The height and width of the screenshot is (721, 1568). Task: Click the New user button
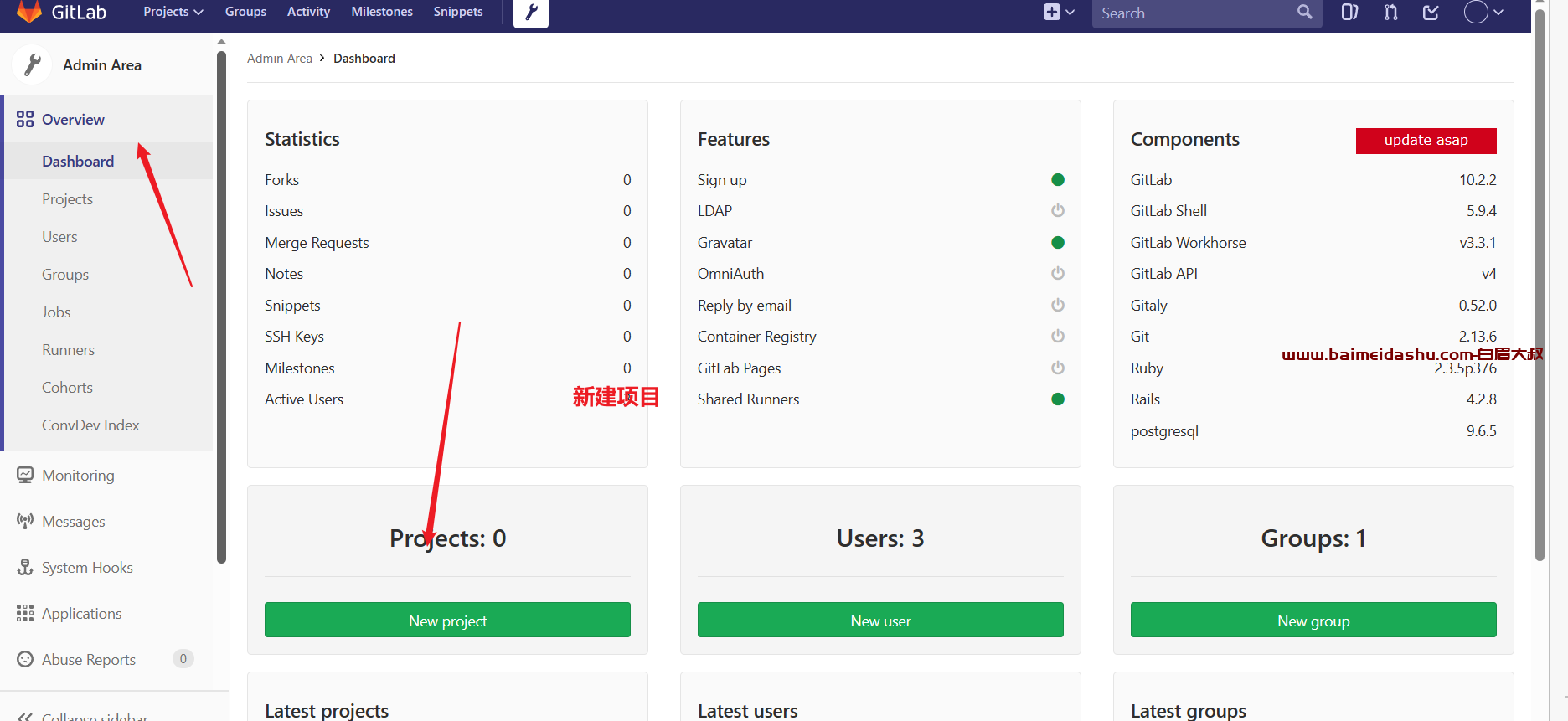pos(880,620)
